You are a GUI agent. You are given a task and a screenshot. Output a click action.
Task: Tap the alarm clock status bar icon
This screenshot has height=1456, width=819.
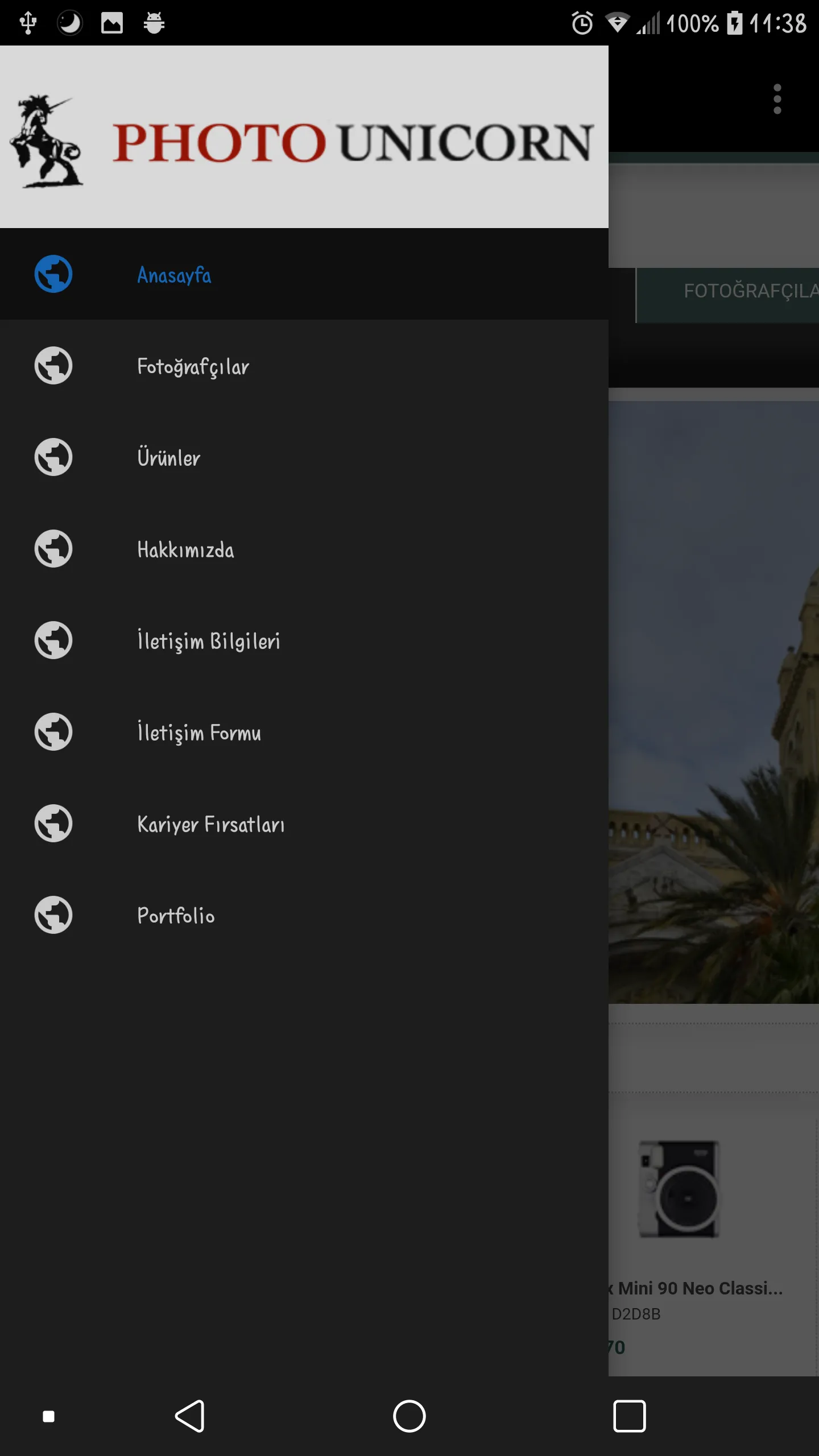[582, 23]
